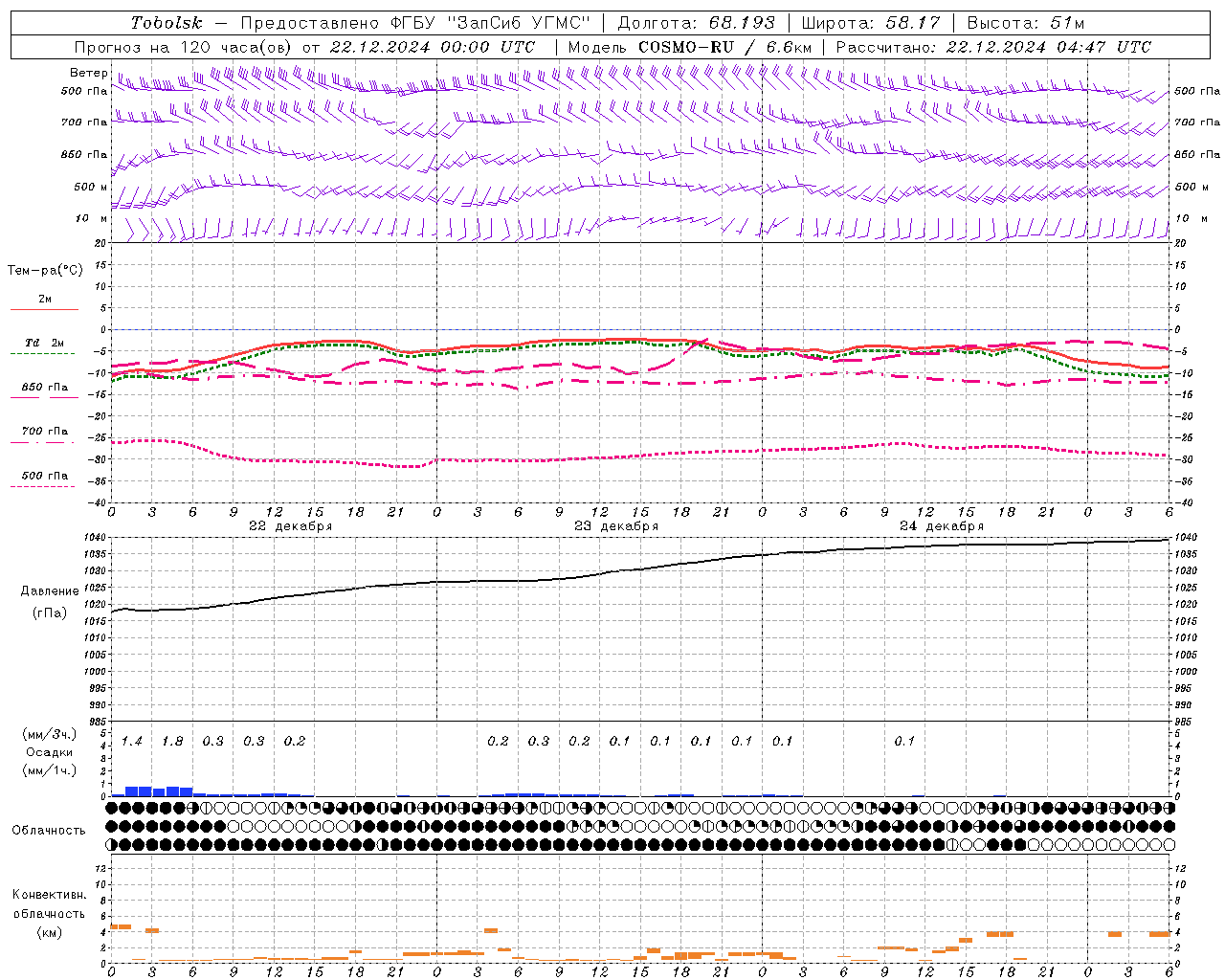Click the Долгота: 68.193 longitude value

click(696, 23)
